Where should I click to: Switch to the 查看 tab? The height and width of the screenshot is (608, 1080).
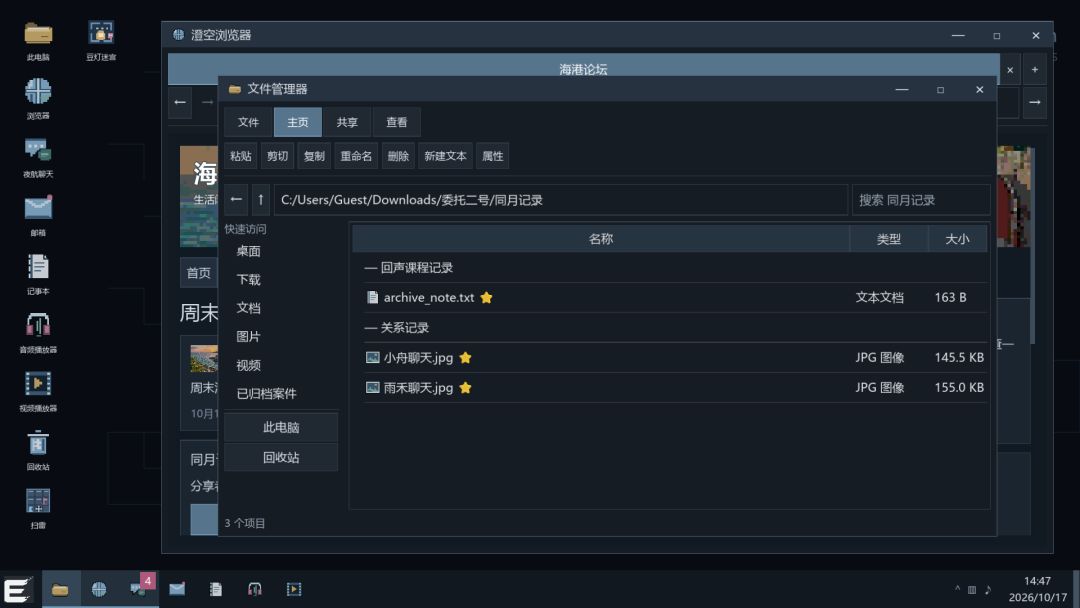click(397, 123)
